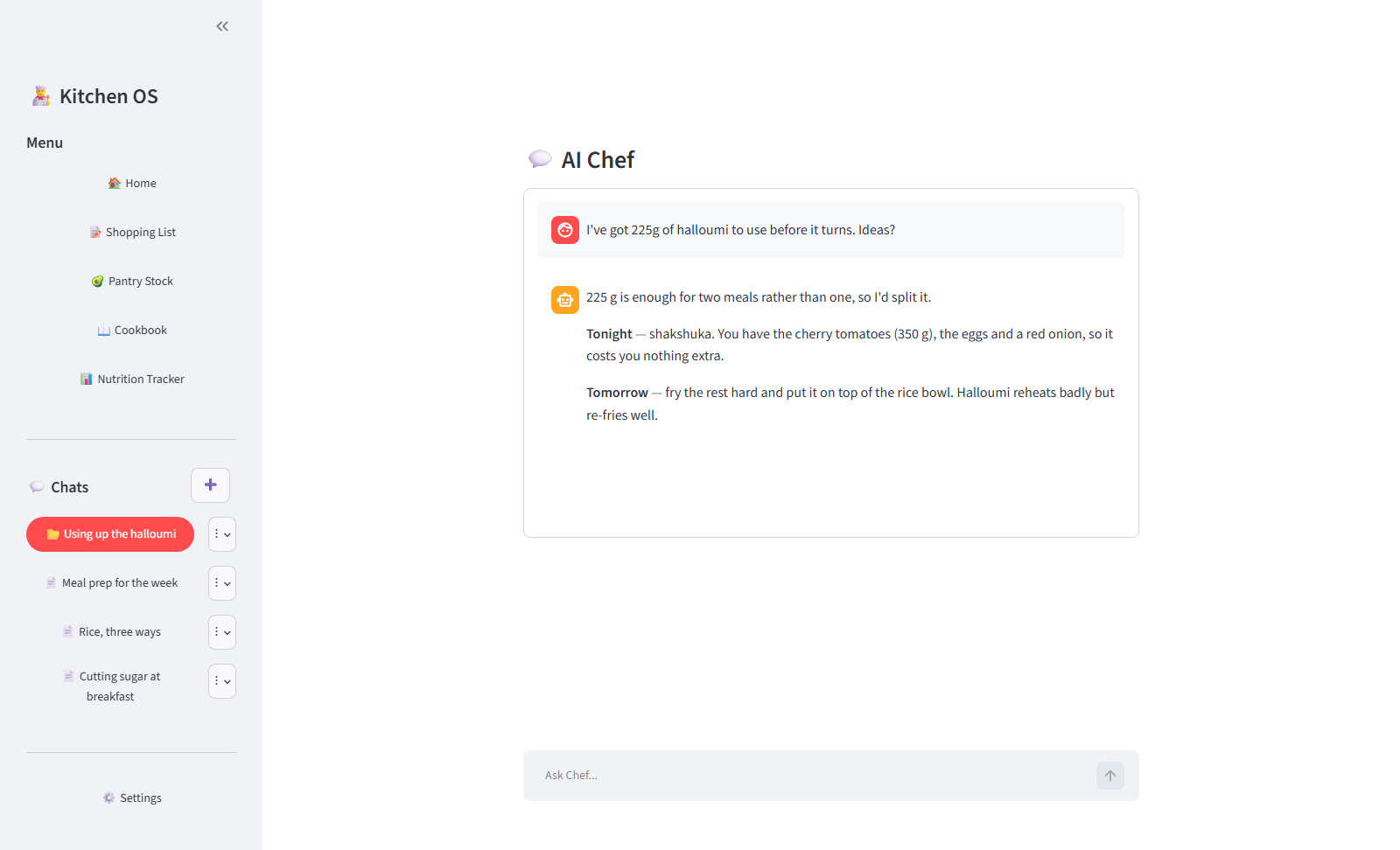The image size is (1400, 850).
Task: Expand options for Meal prep for the week
Action: coord(222,583)
